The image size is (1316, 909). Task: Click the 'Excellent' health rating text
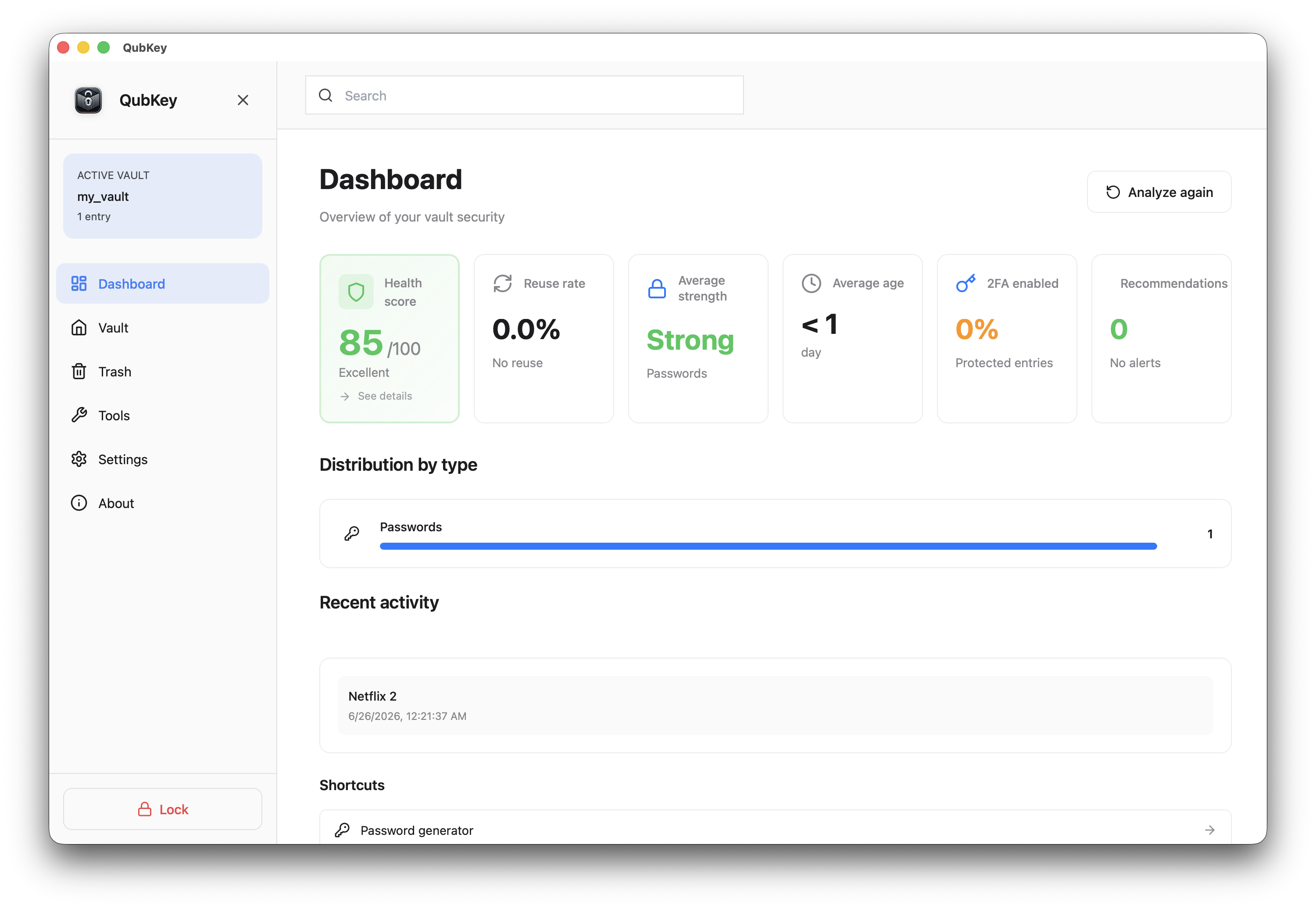[x=364, y=372]
